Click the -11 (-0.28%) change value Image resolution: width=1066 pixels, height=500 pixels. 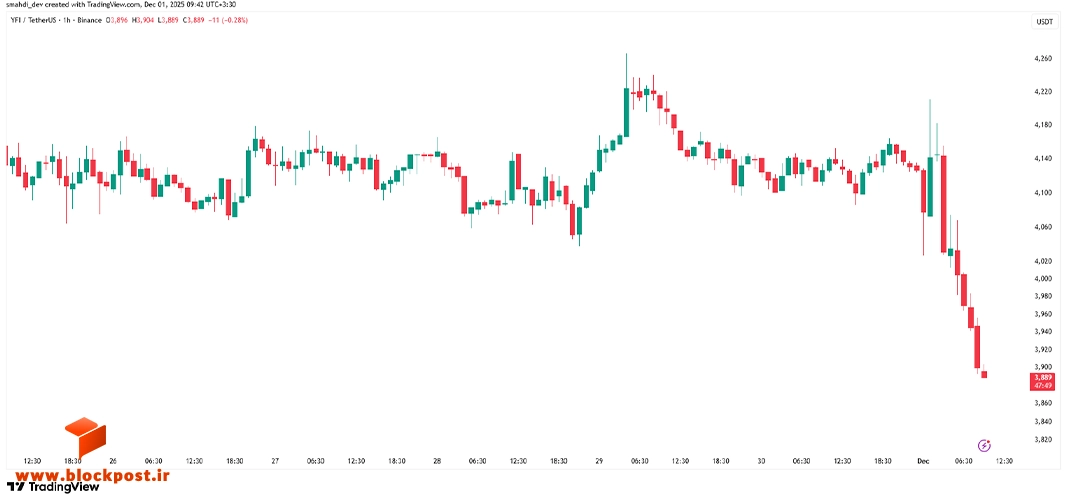[x=228, y=20]
